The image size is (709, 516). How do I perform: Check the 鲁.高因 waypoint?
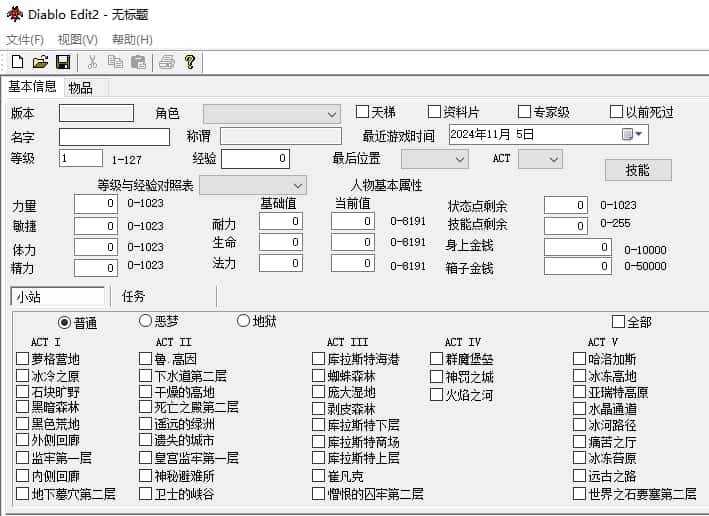click(x=168, y=359)
